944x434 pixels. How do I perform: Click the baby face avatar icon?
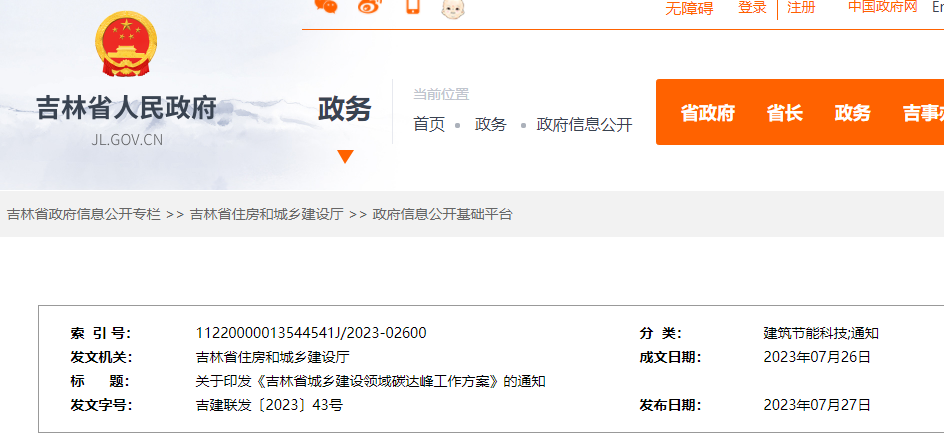tap(455, 7)
